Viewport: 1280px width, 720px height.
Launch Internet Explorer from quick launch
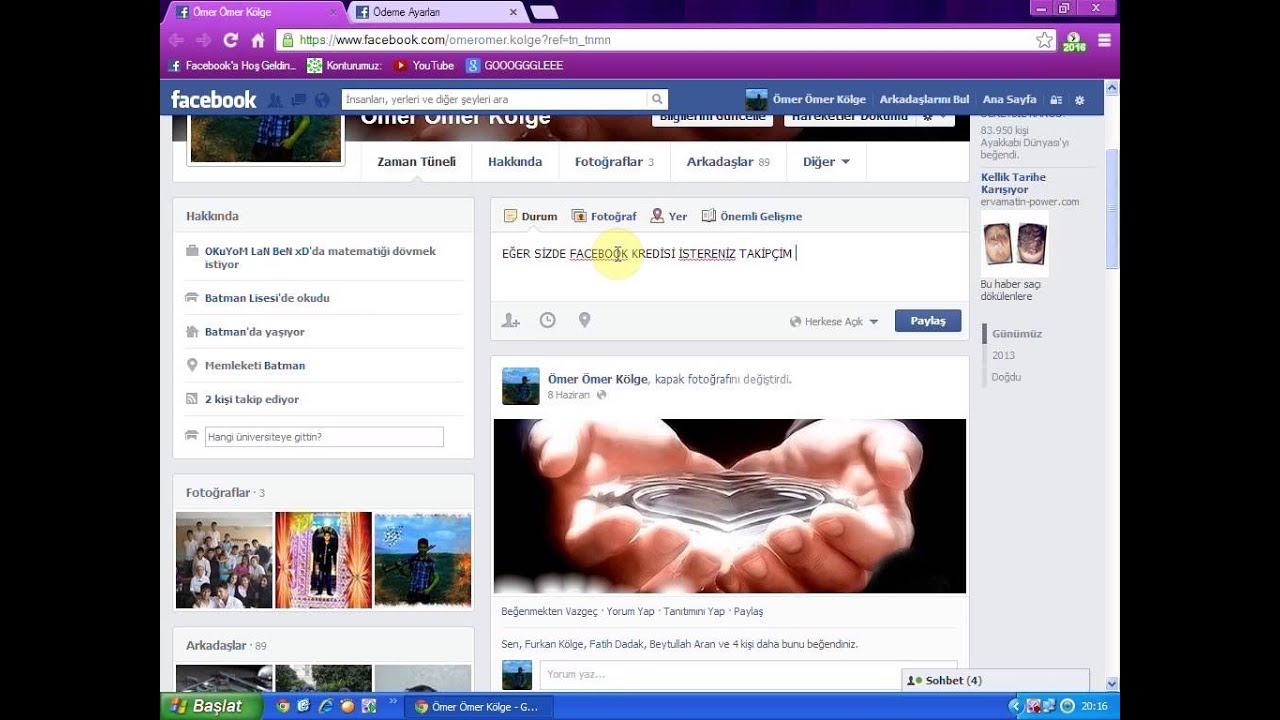325,706
